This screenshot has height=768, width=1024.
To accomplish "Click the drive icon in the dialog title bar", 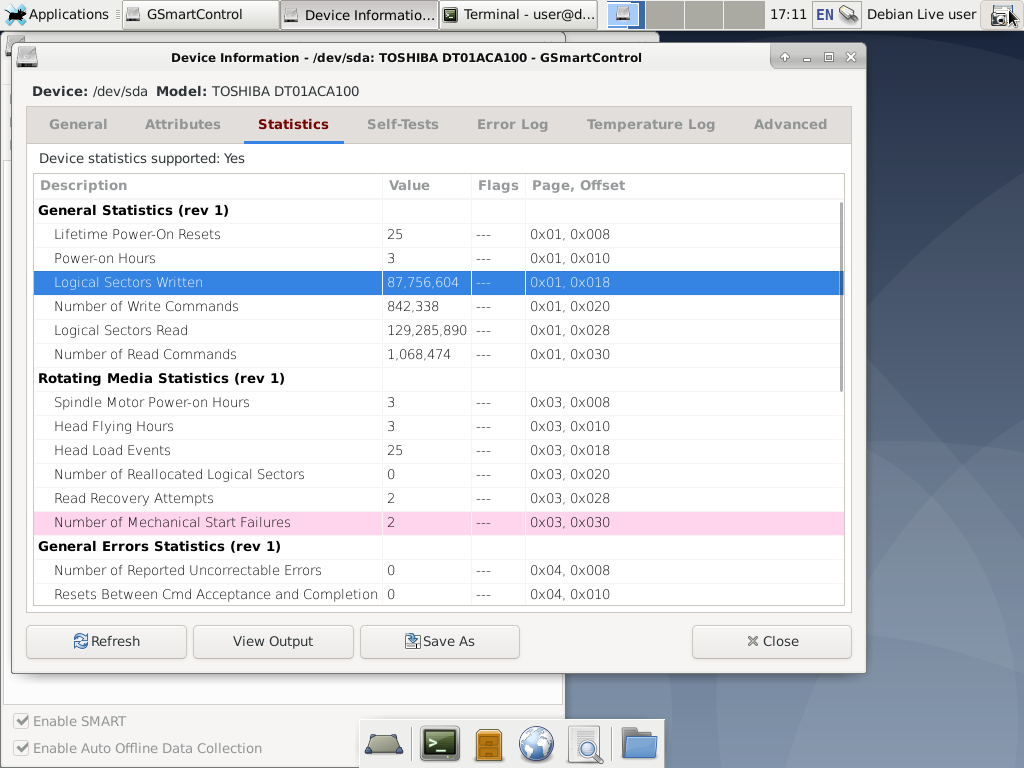I will [x=27, y=57].
